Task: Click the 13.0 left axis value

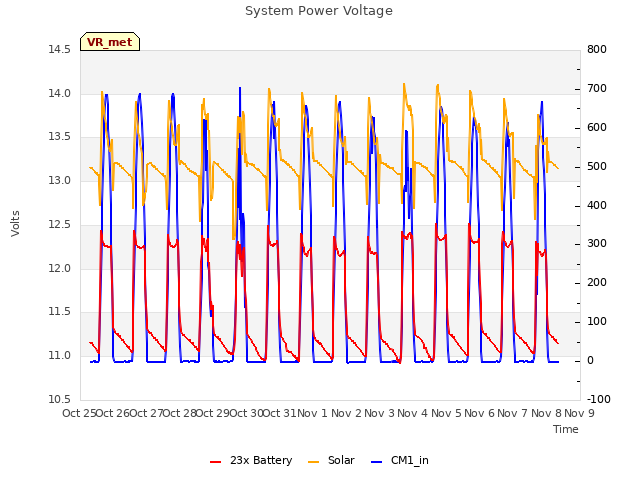Action: pos(59,180)
